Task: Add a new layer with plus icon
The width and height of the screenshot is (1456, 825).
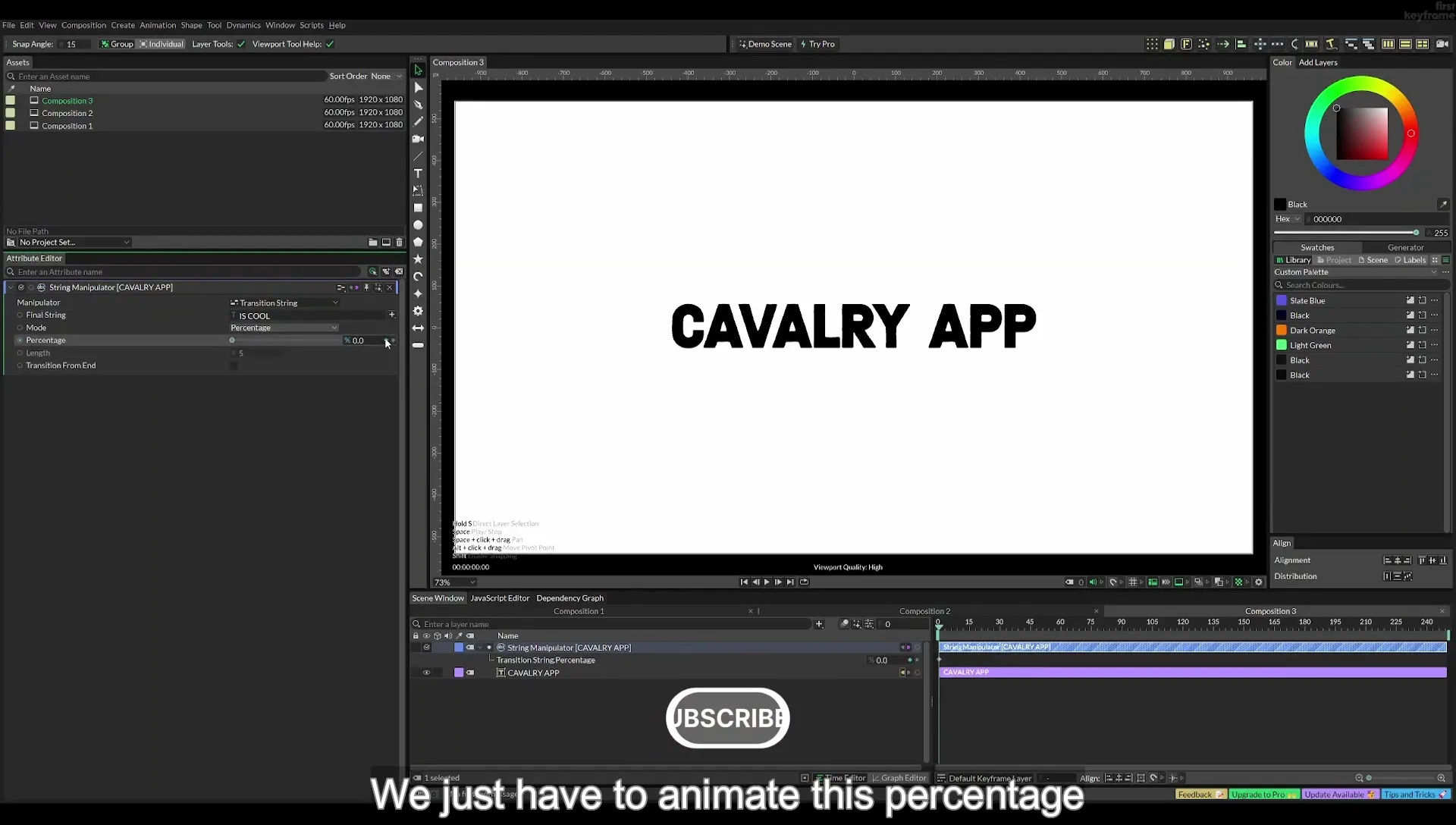Action: pos(819,624)
